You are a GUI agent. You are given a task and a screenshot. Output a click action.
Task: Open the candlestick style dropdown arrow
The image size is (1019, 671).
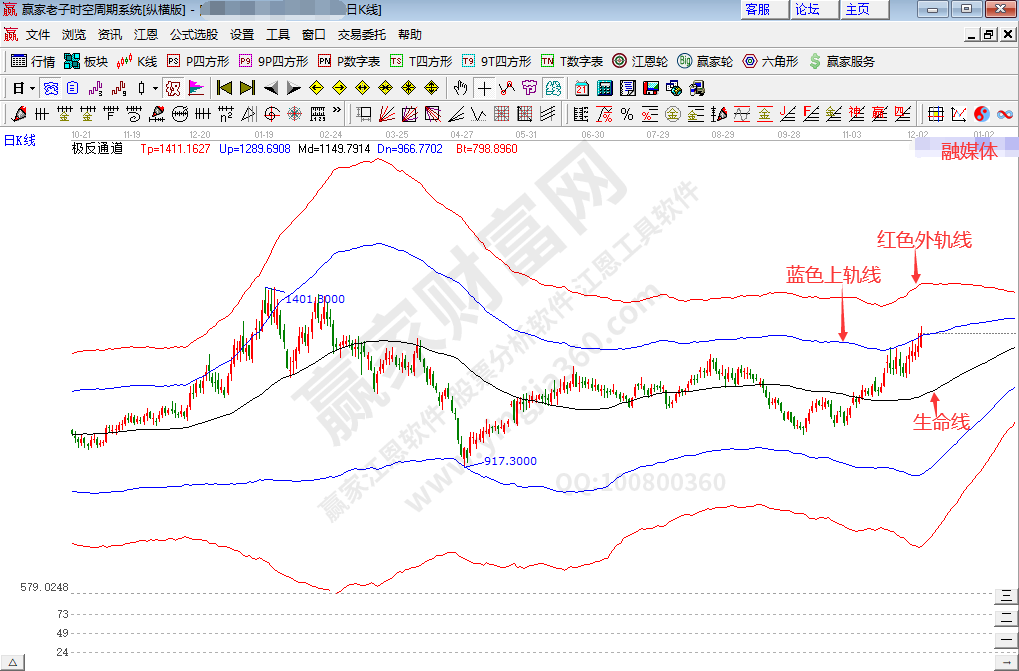[155, 88]
